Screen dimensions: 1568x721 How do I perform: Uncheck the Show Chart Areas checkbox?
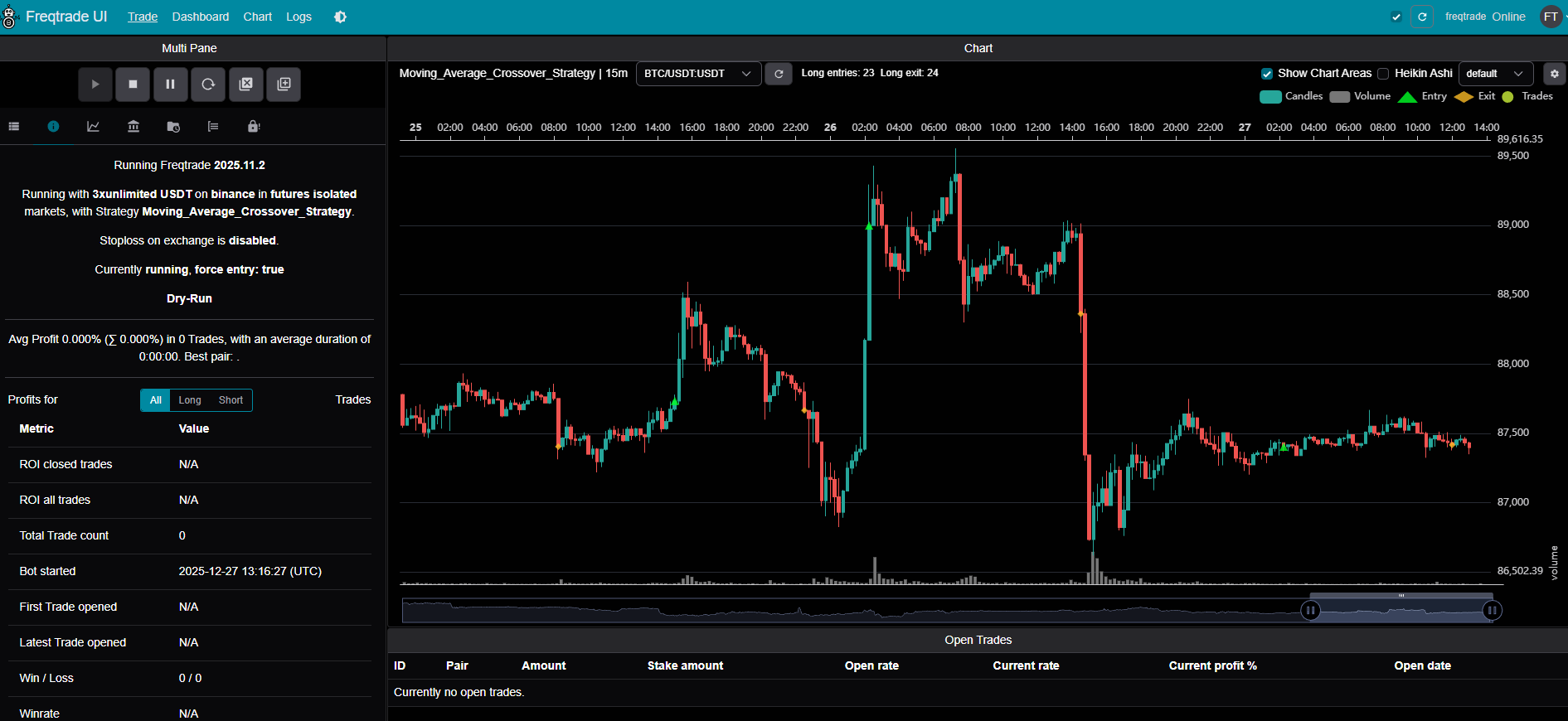click(x=1267, y=74)
